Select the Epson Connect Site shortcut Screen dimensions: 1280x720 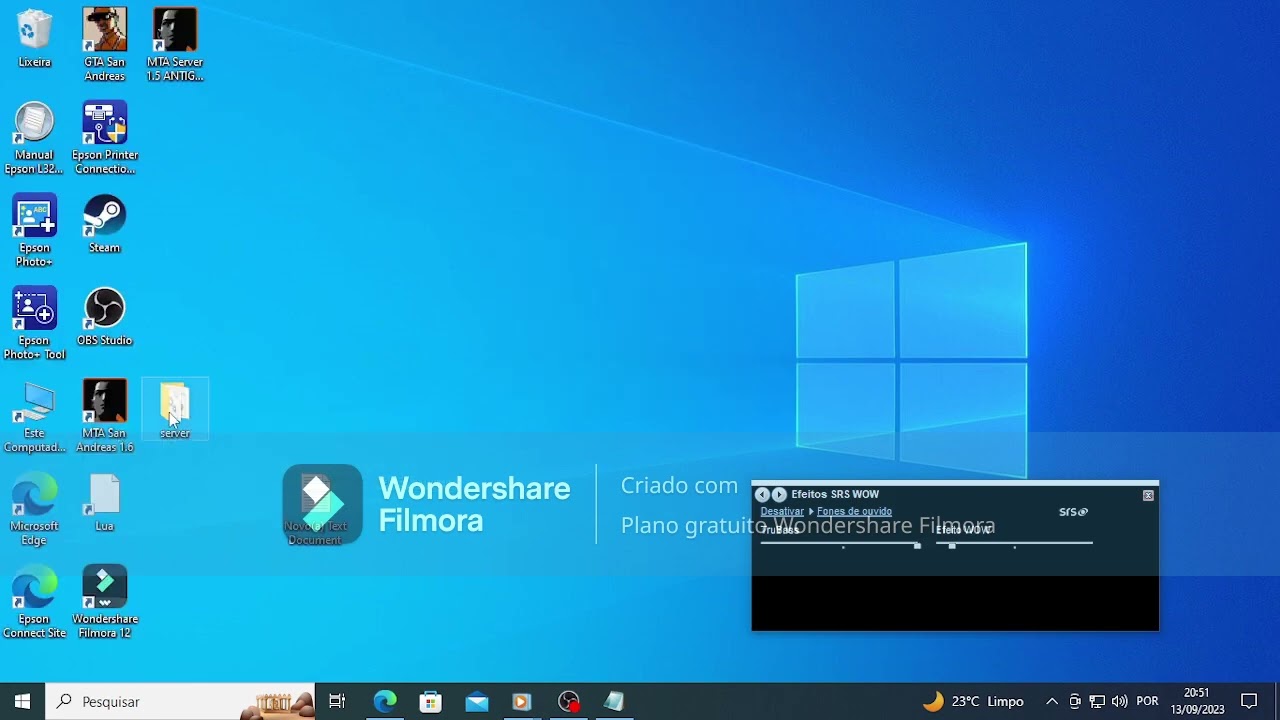click(34, 603)
